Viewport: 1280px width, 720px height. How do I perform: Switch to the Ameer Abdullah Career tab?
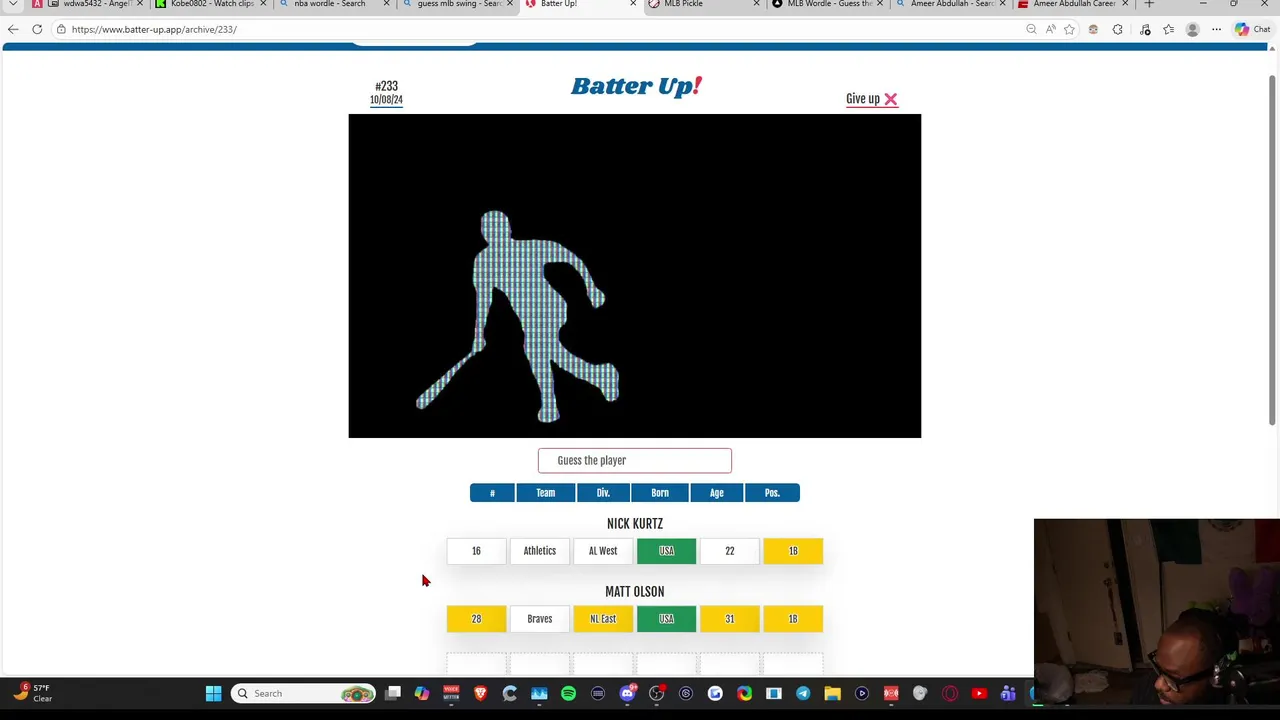pyautogui.click(x=1073, y=4)
